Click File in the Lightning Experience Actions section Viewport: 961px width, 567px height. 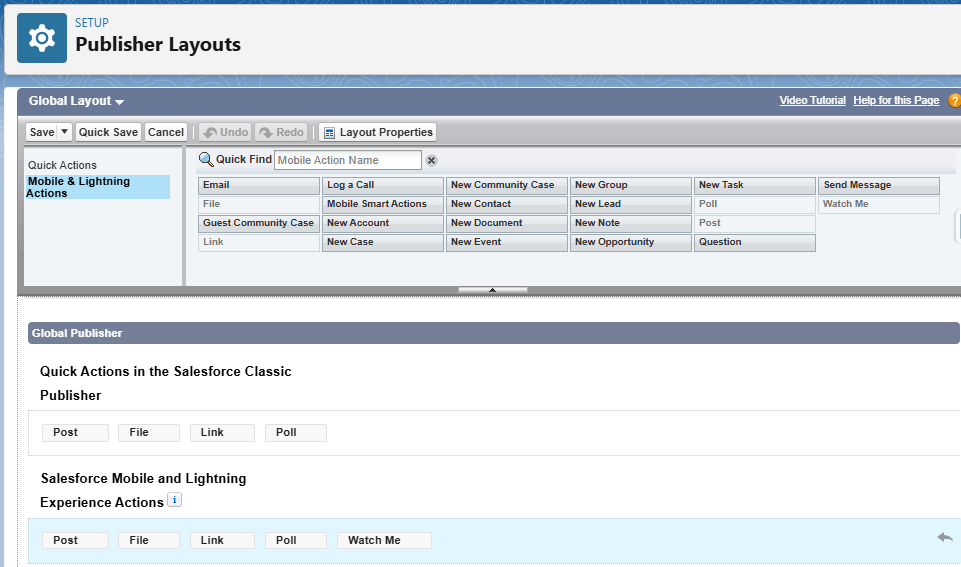pos(149,541)
